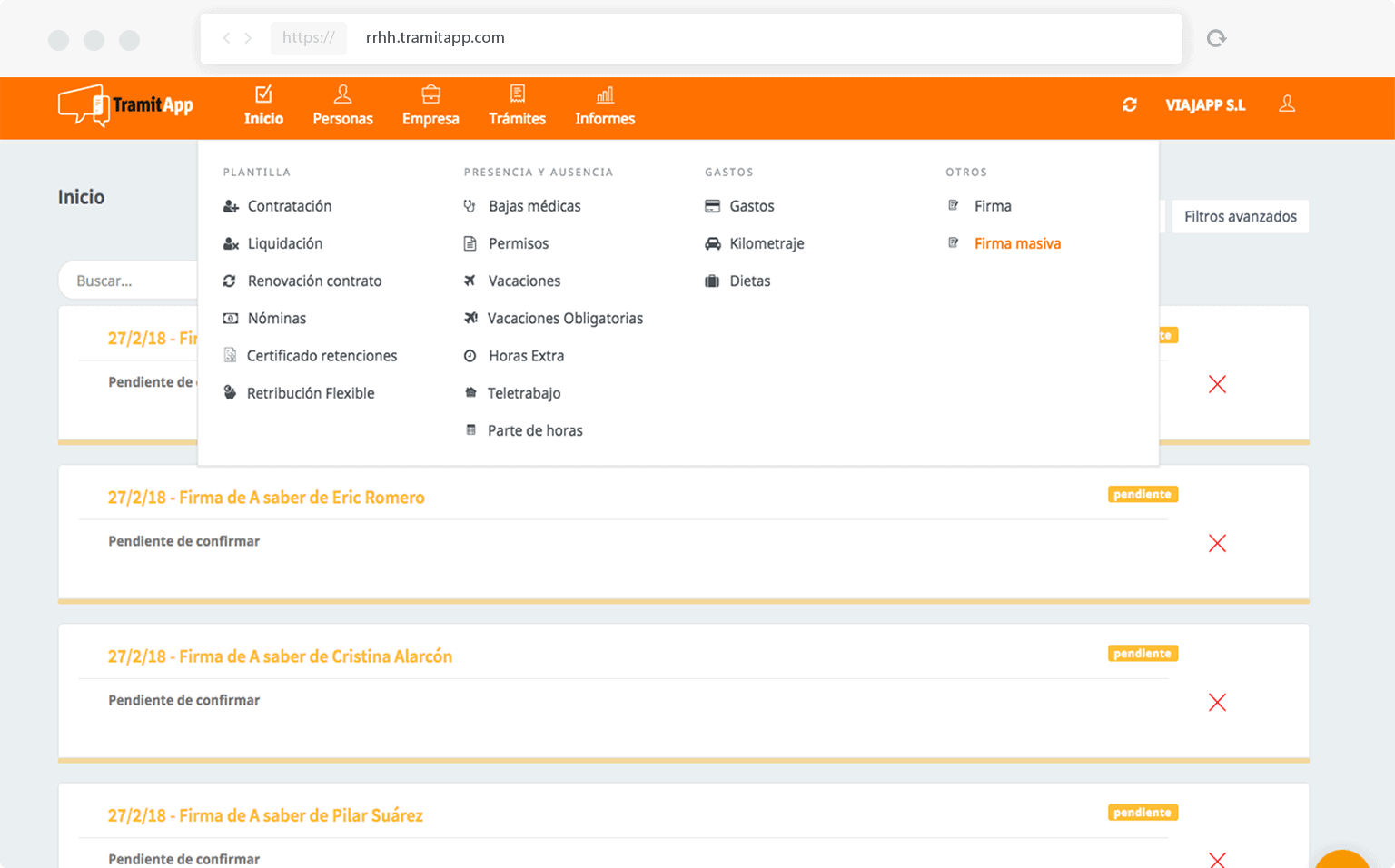The height and width of the screenshot is (868, 1395).
Task: Choose Vacaciones menu entry
Action: point(524,281)
